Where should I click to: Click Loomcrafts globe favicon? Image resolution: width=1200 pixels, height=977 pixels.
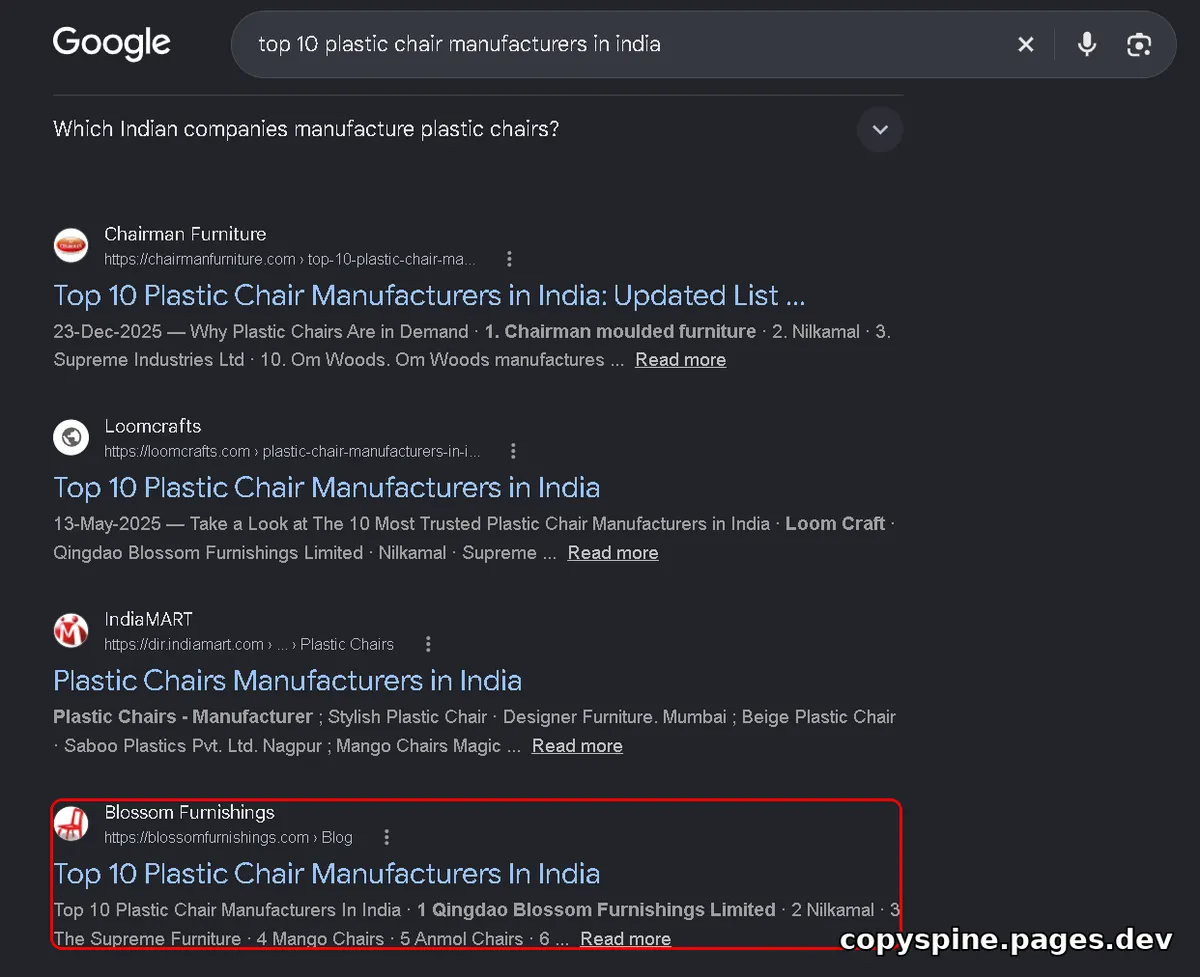[x=71, y=437]
